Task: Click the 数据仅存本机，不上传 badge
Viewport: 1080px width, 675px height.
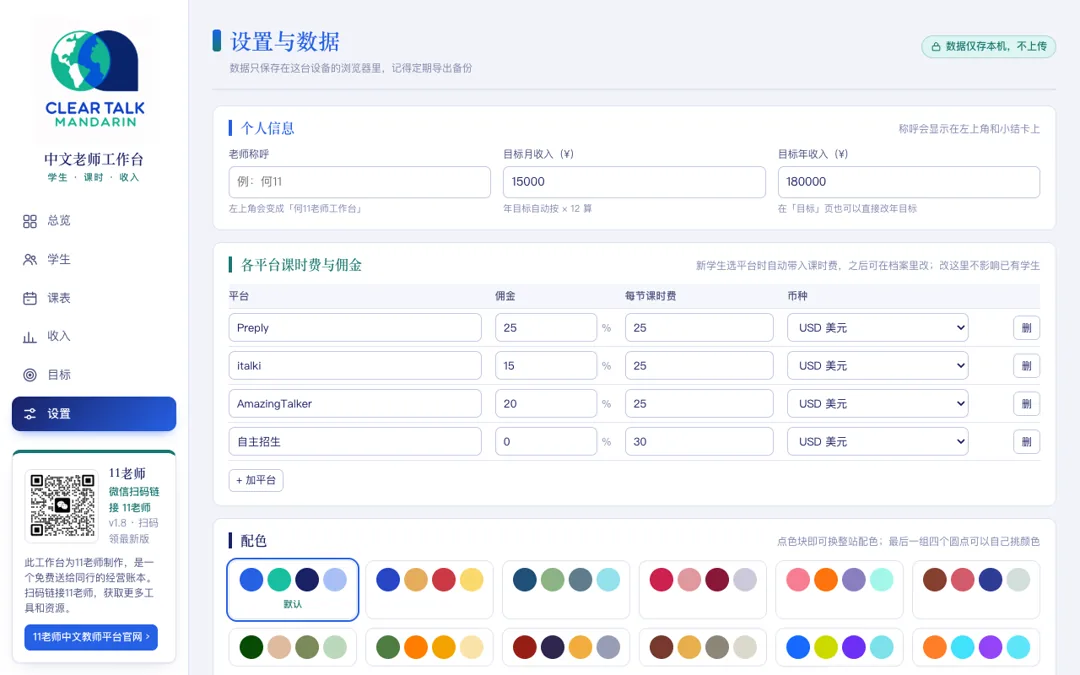Action: pos(988,47)
